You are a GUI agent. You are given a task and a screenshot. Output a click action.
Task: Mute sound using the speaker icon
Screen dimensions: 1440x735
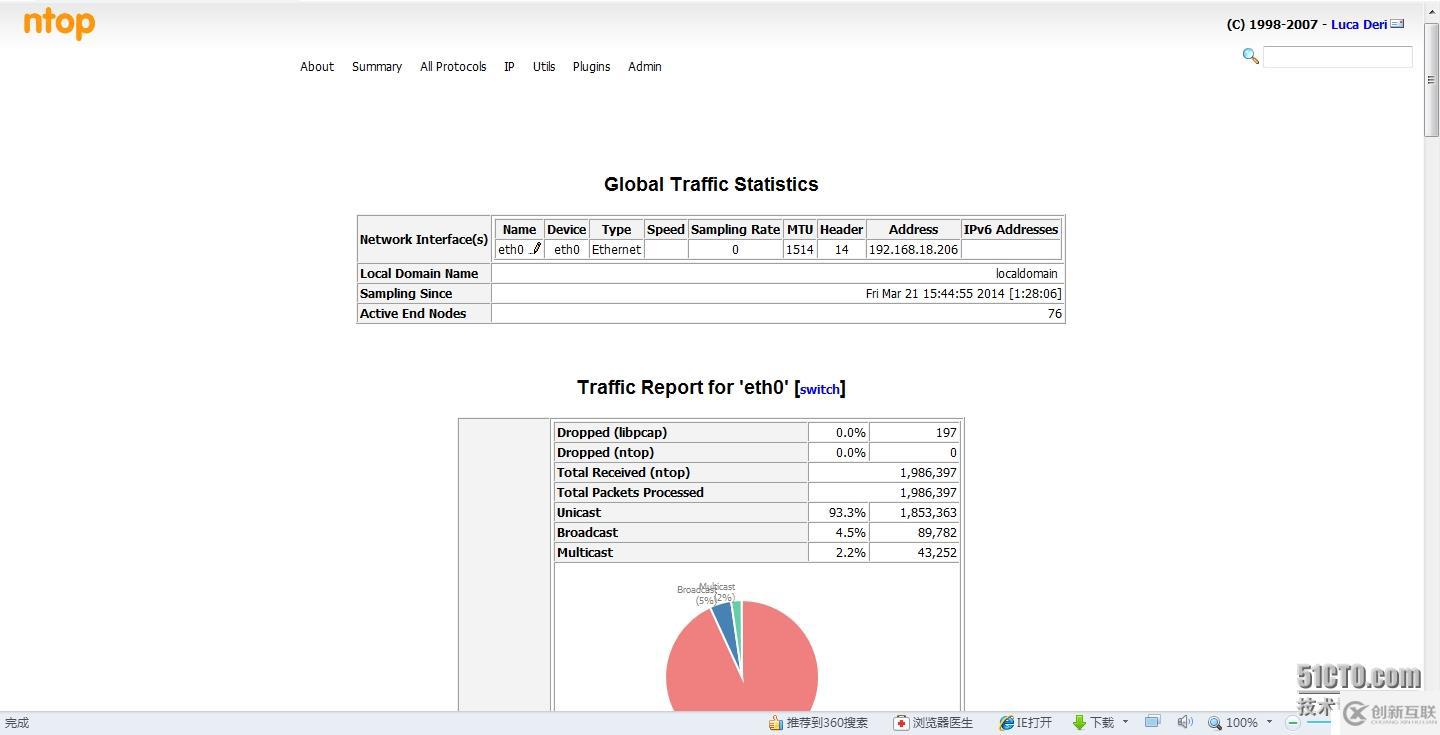1185,721
